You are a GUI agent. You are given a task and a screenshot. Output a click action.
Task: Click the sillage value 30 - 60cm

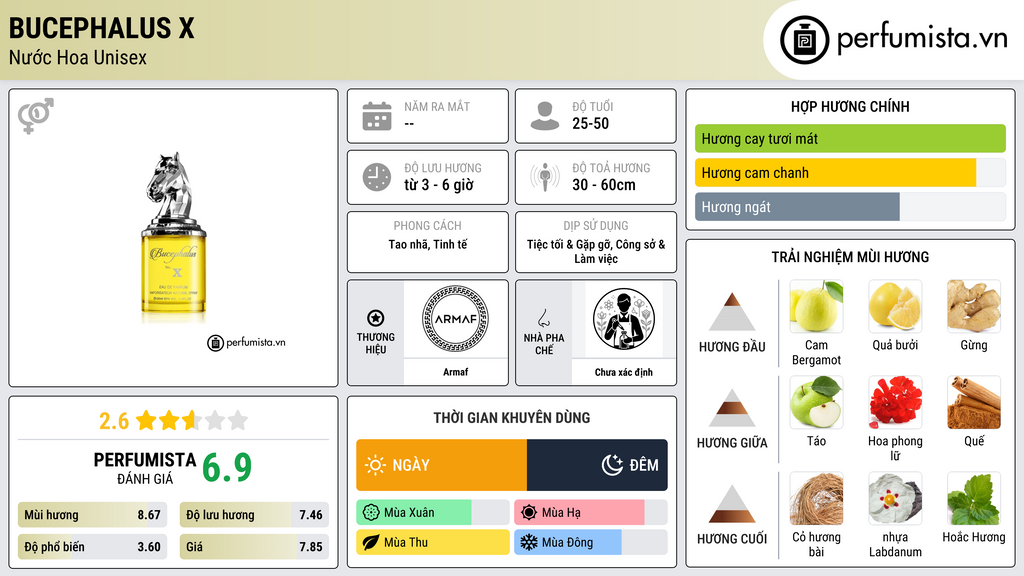(603, 185)
